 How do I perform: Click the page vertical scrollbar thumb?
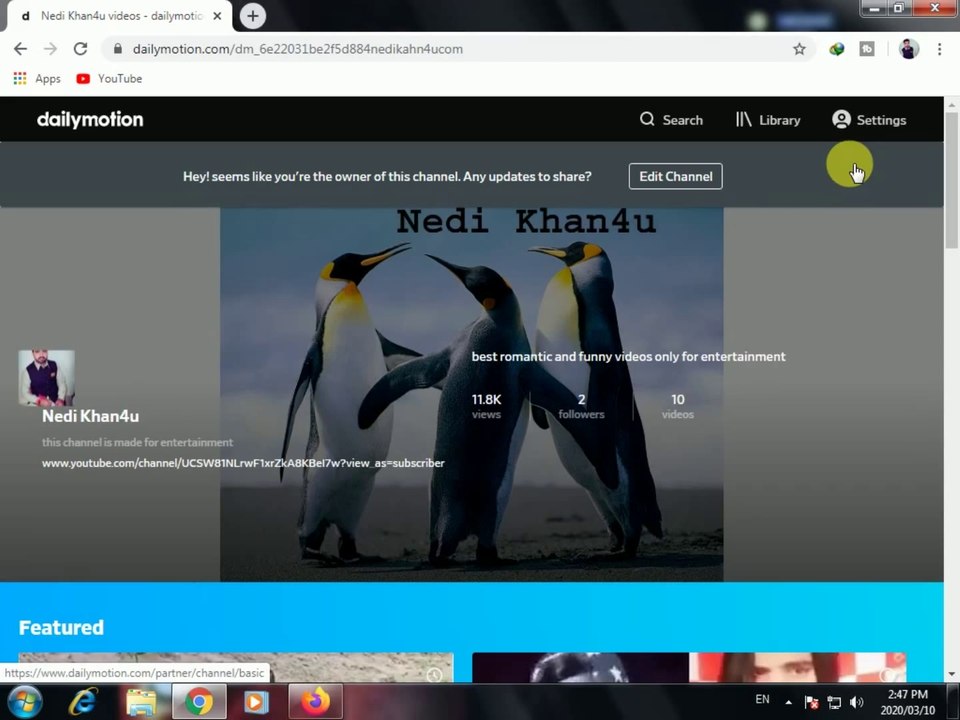point(951,181)
